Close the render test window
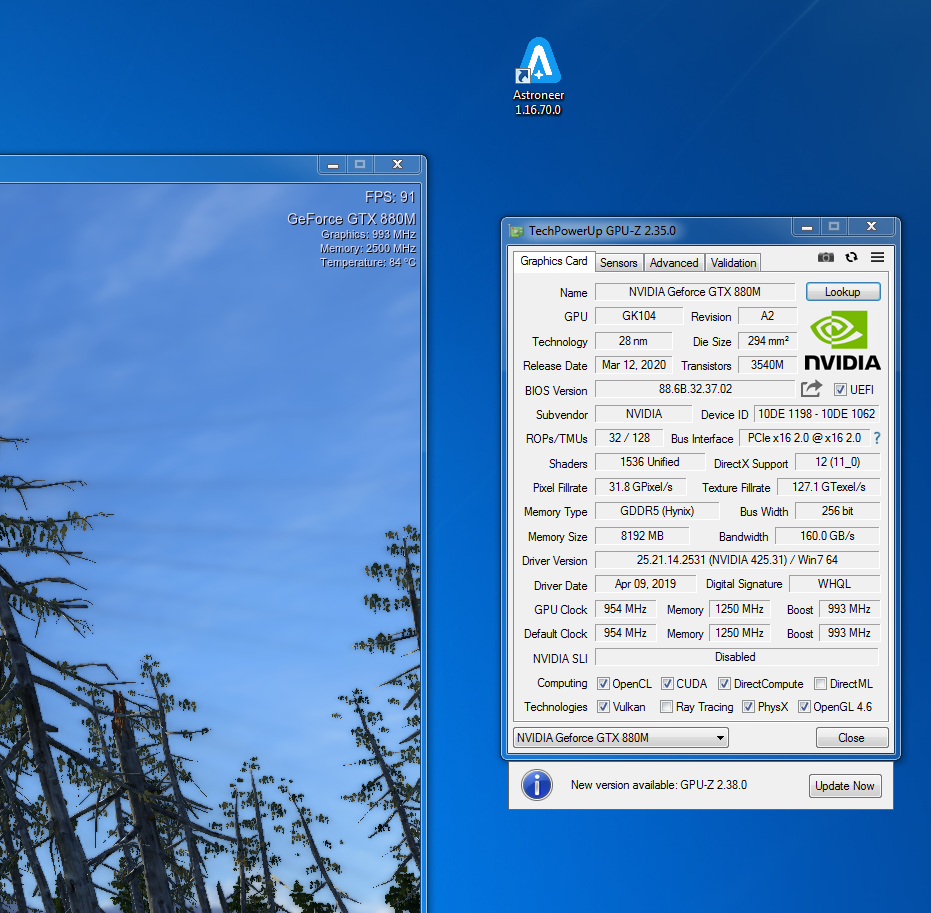Image resolution: width=931 pixels, height=913 pixels. click(x=398, y=164)
